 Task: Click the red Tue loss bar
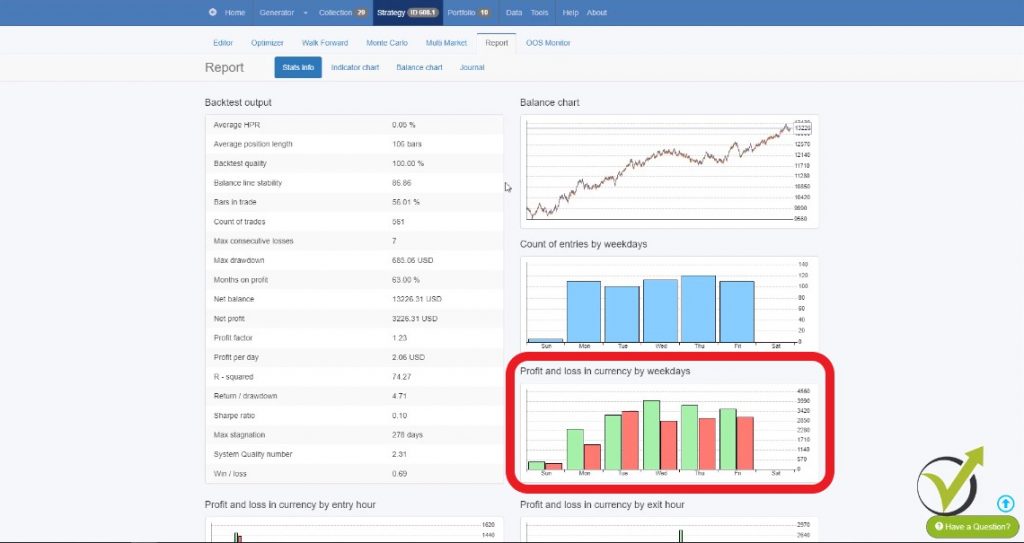pyautogui.click(x=630, y=440)
